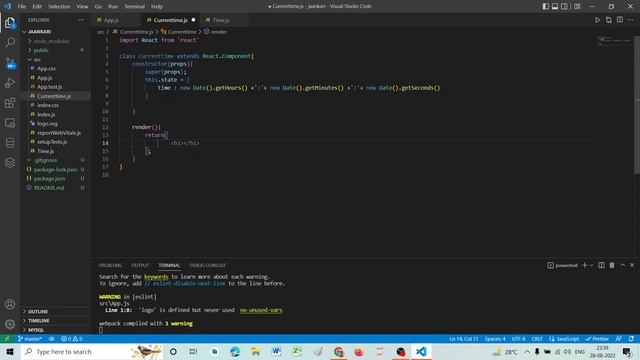Open the File menu
The height and width of the screenshot is (360, 640).
tap(22, 7)
